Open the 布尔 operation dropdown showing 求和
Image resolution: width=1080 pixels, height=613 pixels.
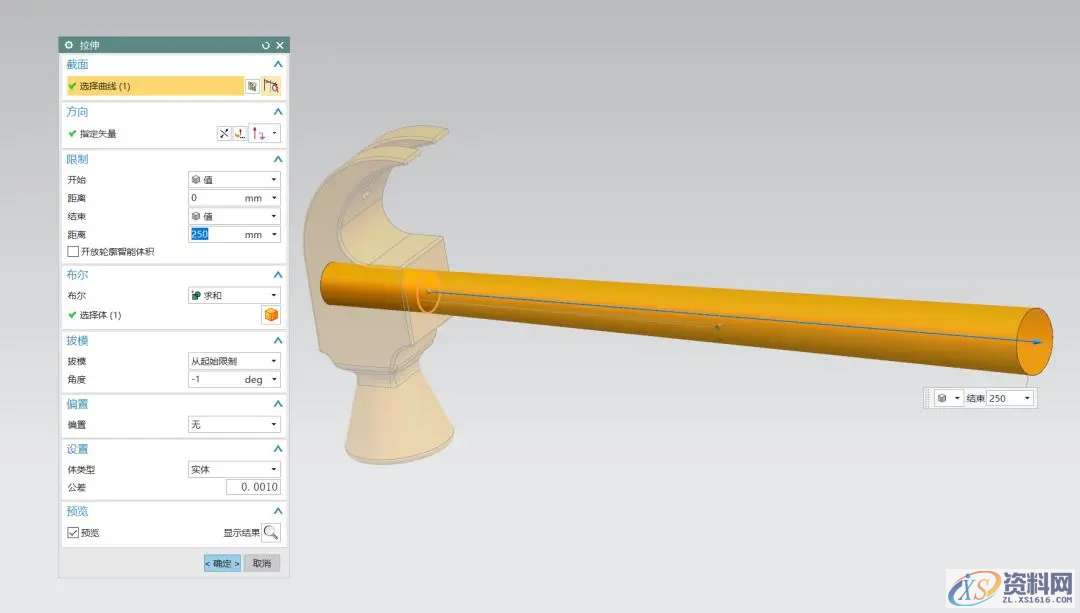[x=234, y=296]
